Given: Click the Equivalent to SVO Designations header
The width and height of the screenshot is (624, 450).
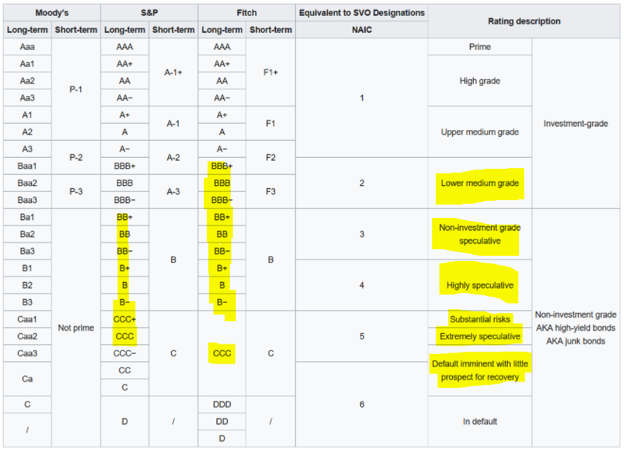Looking at the screenshot, I should (x=362, y=13).
